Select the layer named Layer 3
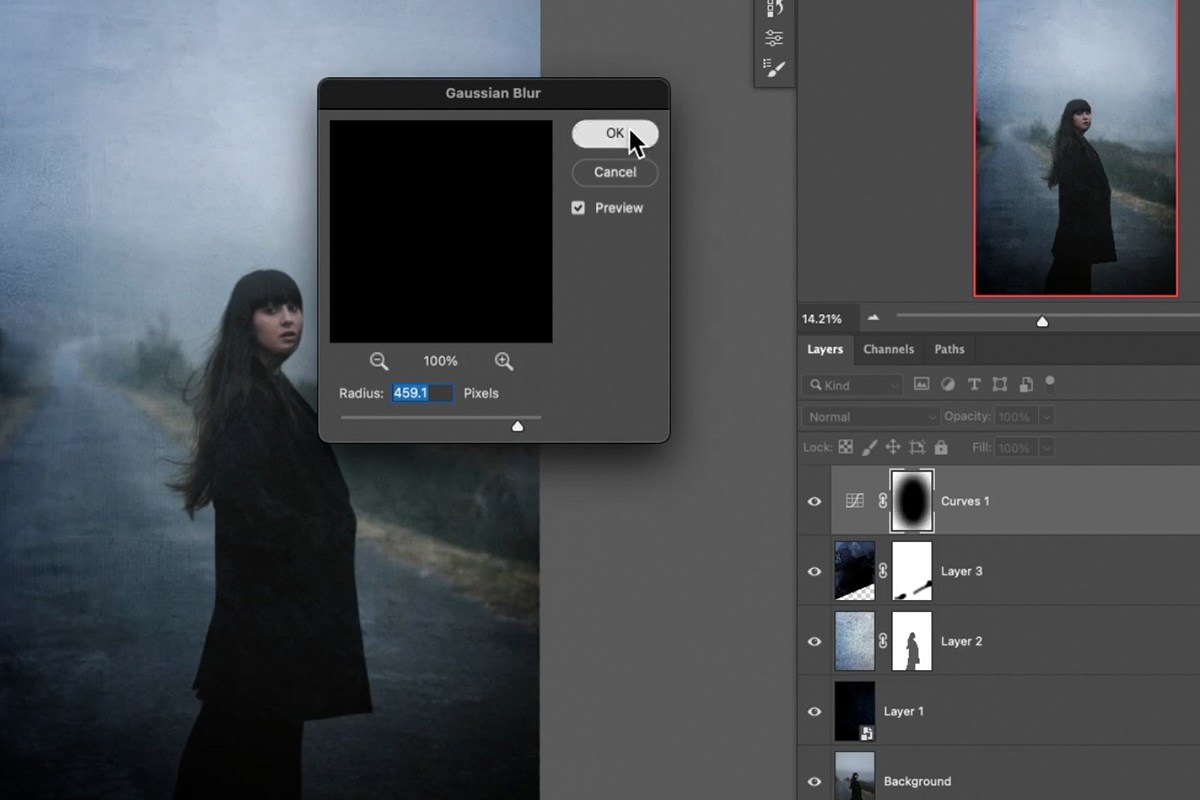The image size is (1200, 800). tap(962, 571)
